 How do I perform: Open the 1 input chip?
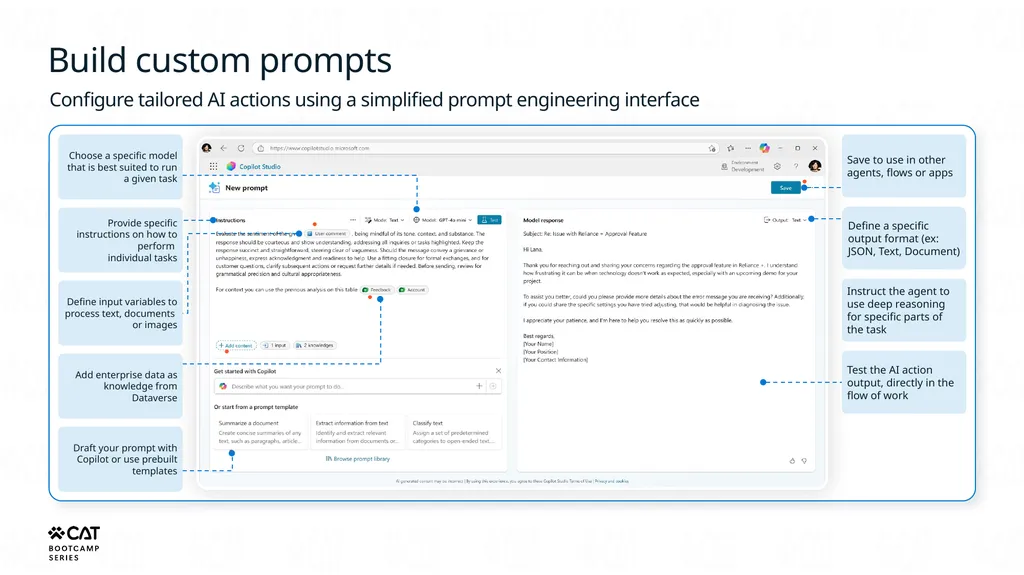(x=275, y=345)
